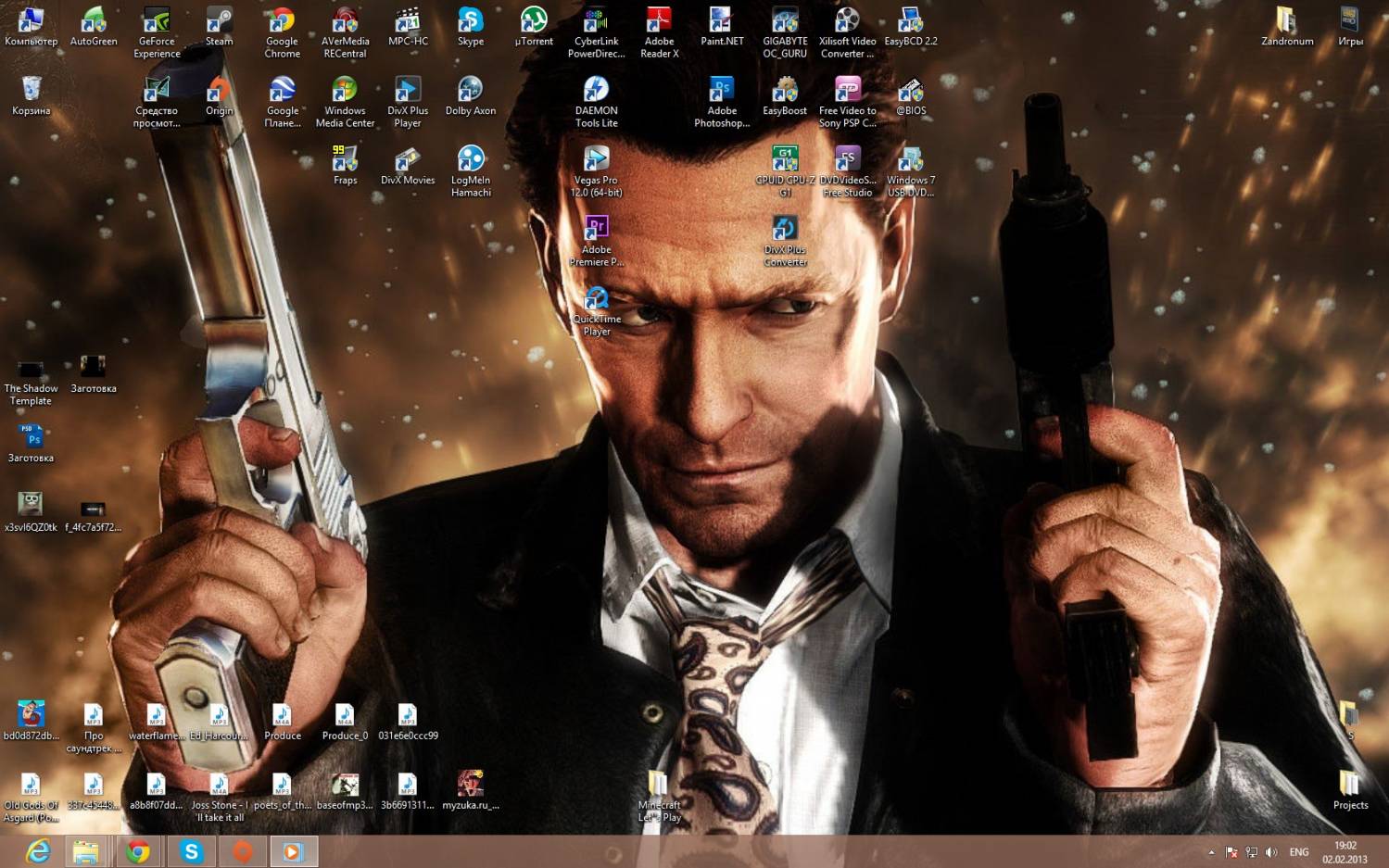
Task: Open the EasyBCD 2.2 shortcut
Action: coord(911,27)
